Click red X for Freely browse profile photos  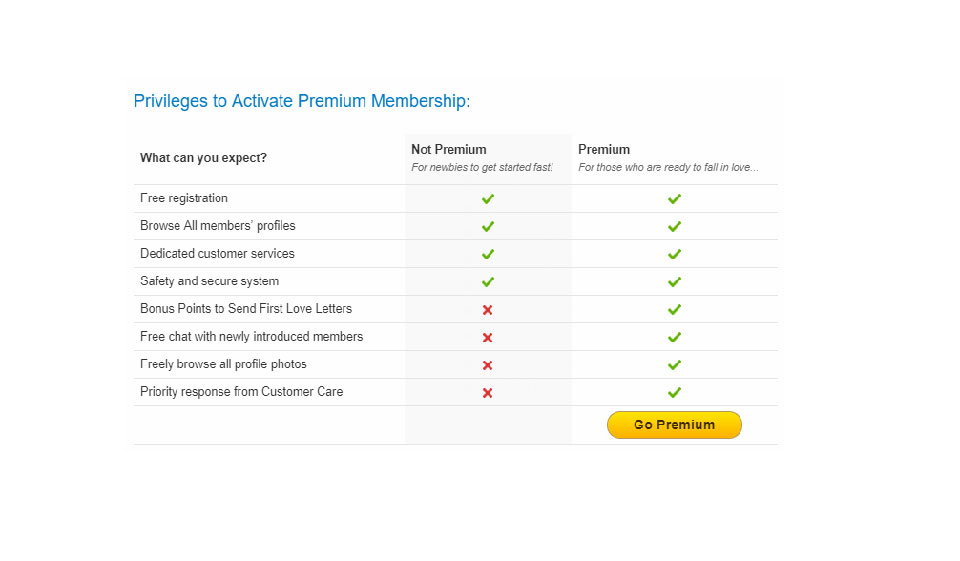coord(488,365)
